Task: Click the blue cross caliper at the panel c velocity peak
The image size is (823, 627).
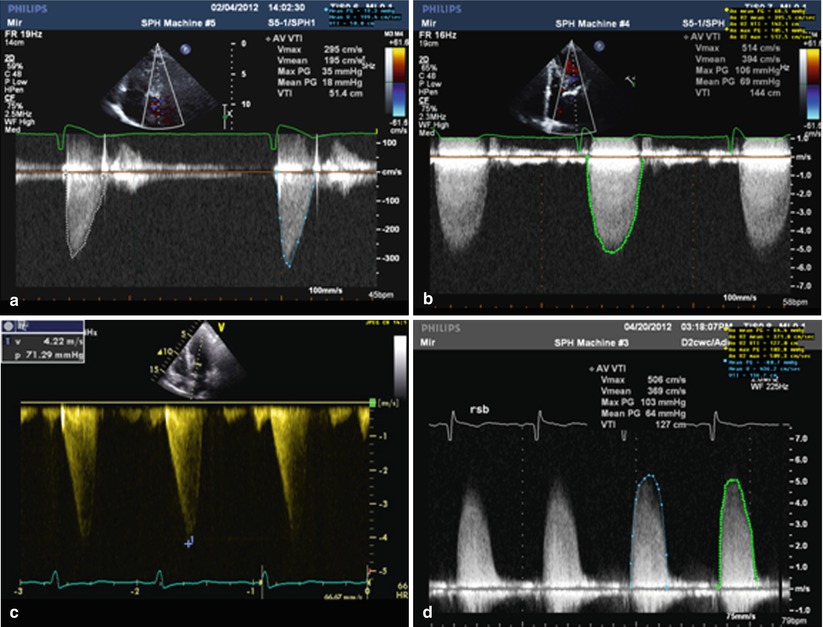Action: tap(190, 541)
